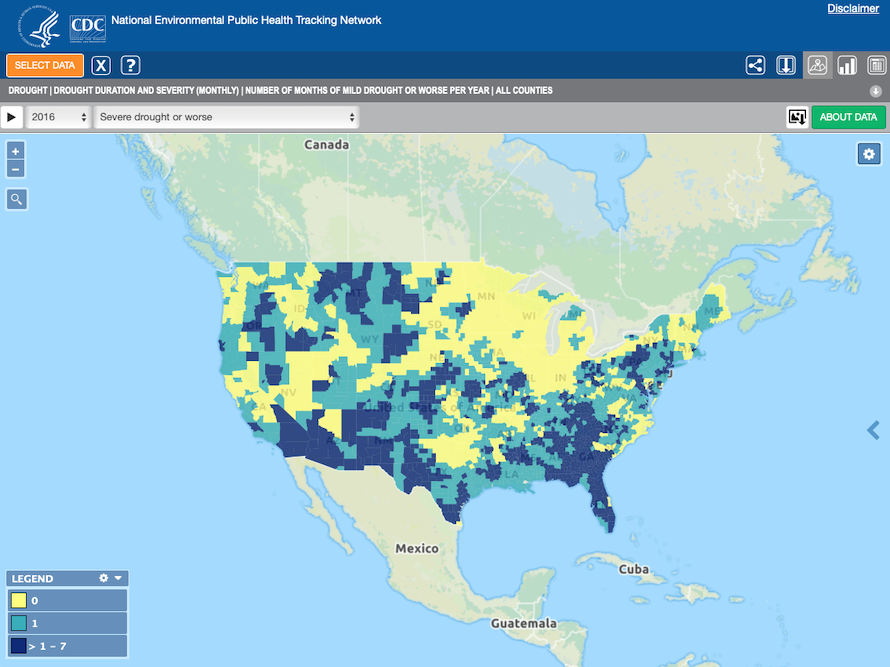This screenshot has width=890, height=667.
Task: Open the Severe drought or worse dropdown
Action: point(225,117)
